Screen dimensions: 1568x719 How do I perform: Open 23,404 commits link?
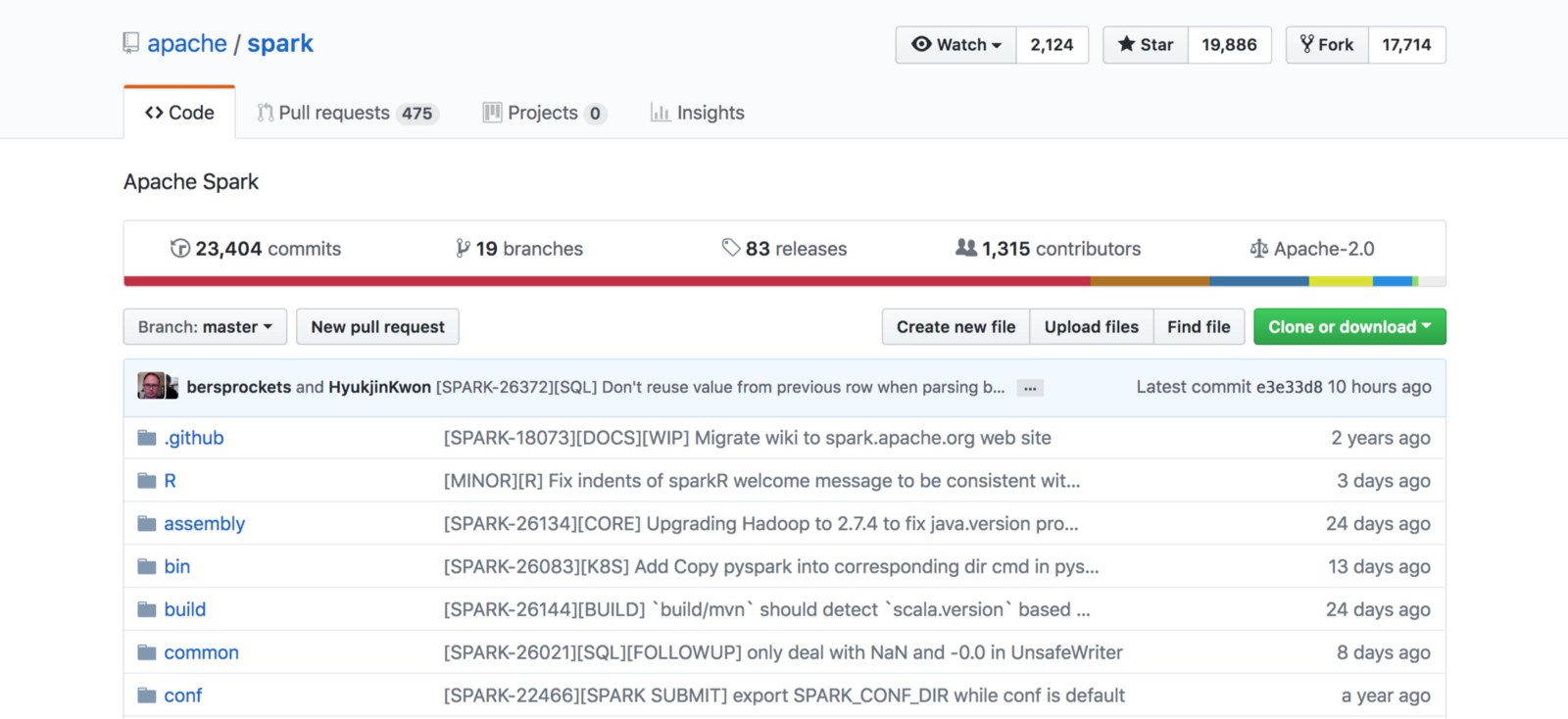click(x=256, y=249)
